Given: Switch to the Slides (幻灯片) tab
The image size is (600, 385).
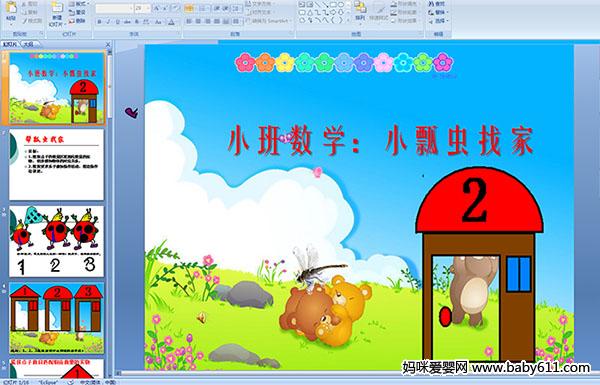Looking at the screenshot, I should tap(10, 44).
